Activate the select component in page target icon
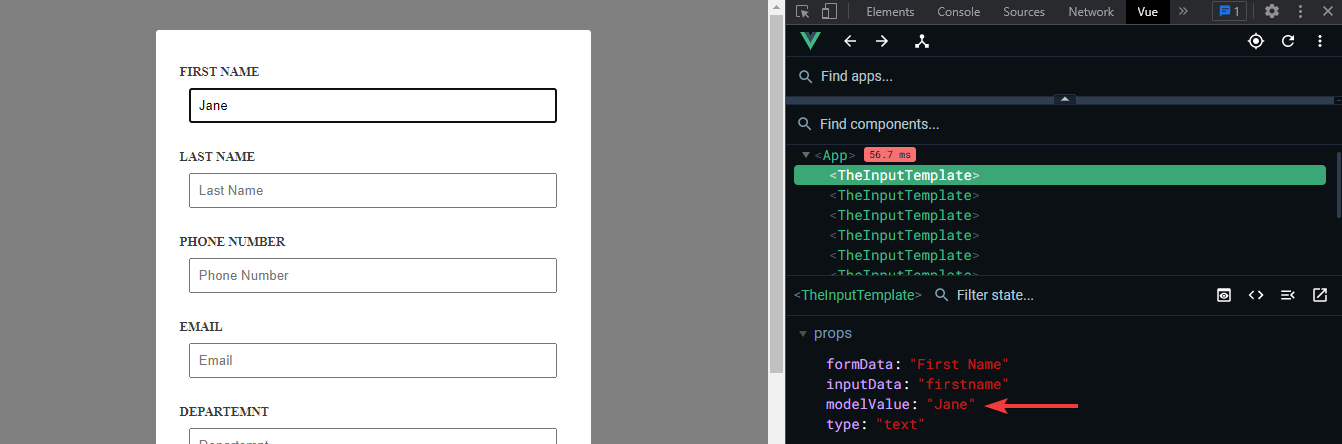The height and width of the screenshot is (444, 1342). click(1256, 41)
